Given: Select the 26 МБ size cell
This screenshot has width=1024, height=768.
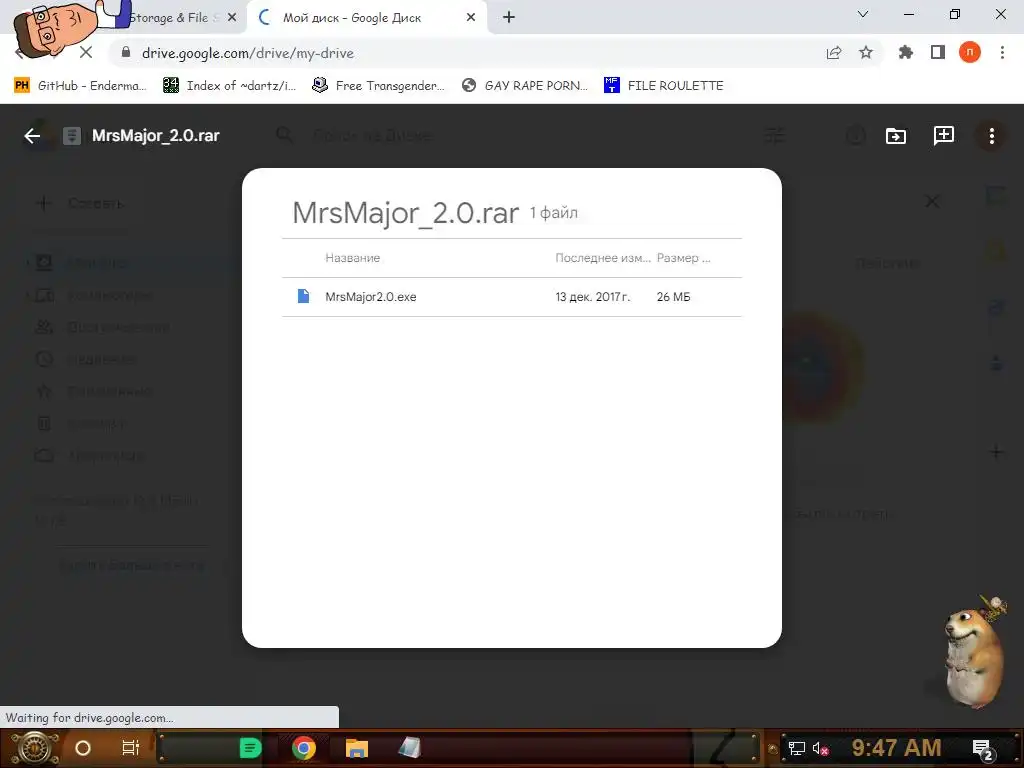Looking at the screenshot, I should [673, 297].
